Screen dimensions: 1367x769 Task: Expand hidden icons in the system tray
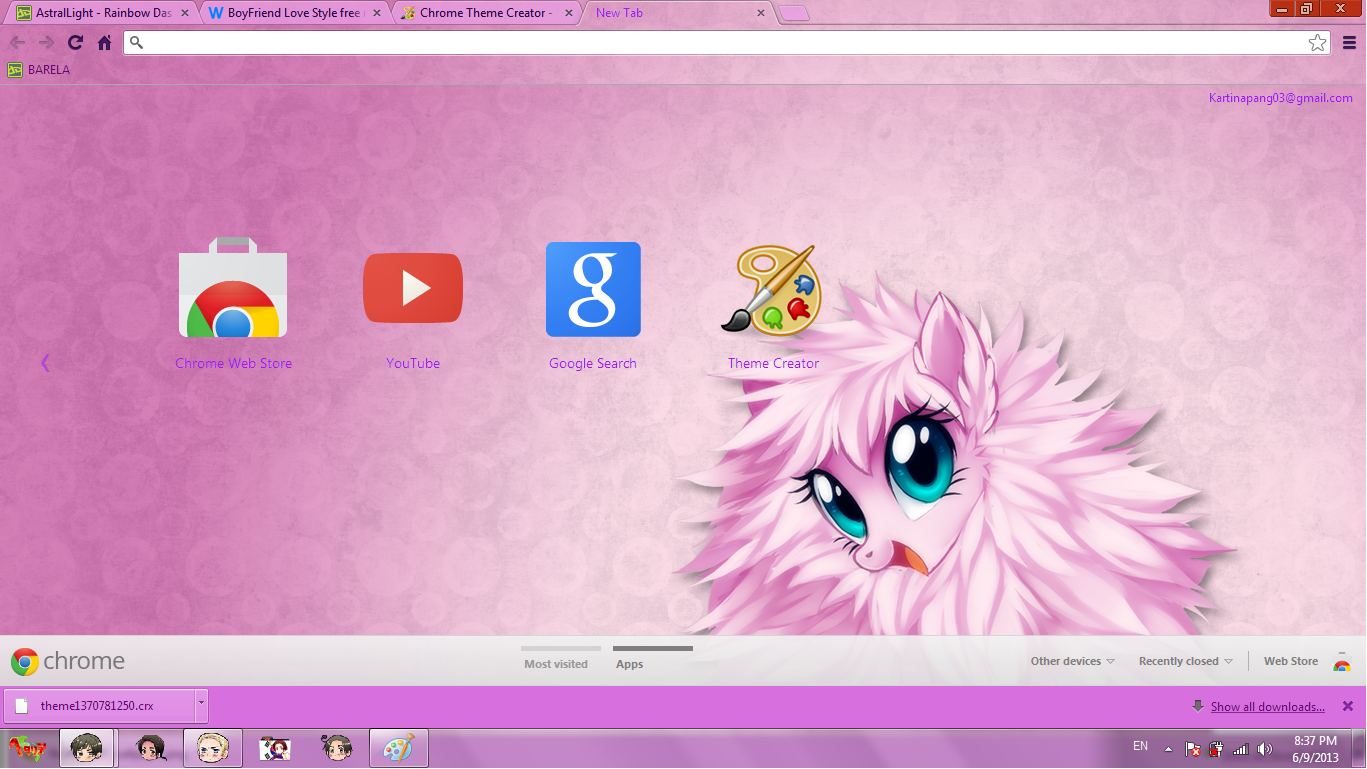pos(1167,747)
